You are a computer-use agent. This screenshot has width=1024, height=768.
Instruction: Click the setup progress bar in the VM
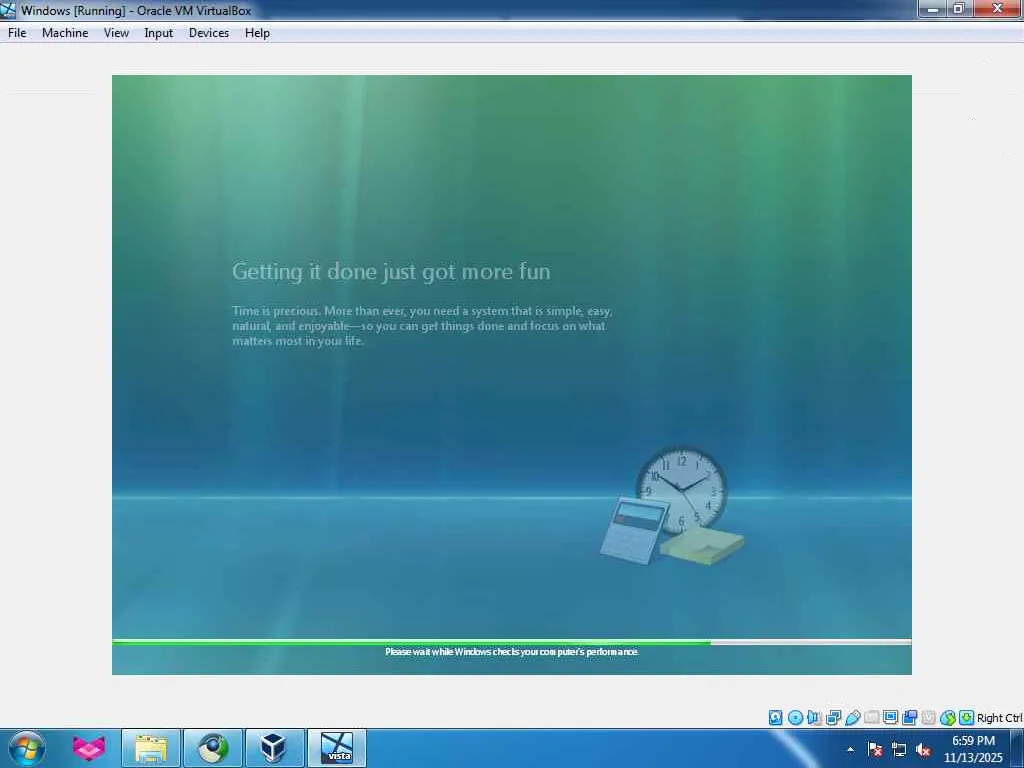click(511, 643)
